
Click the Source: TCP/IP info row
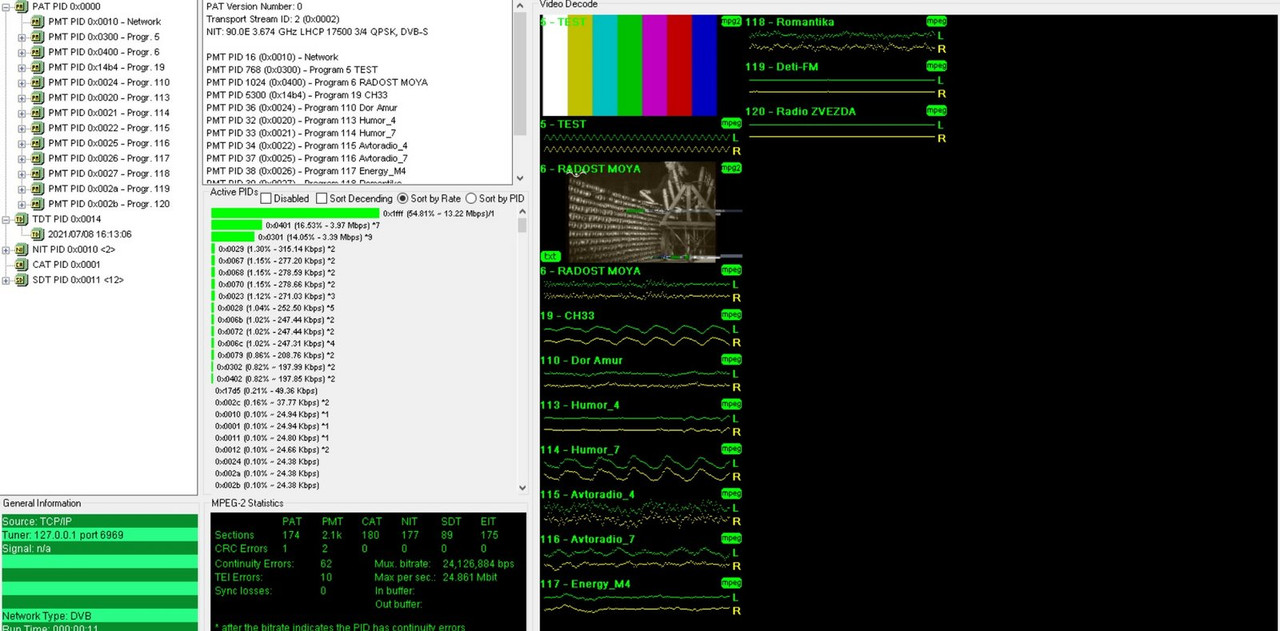[x=99, y=521]
